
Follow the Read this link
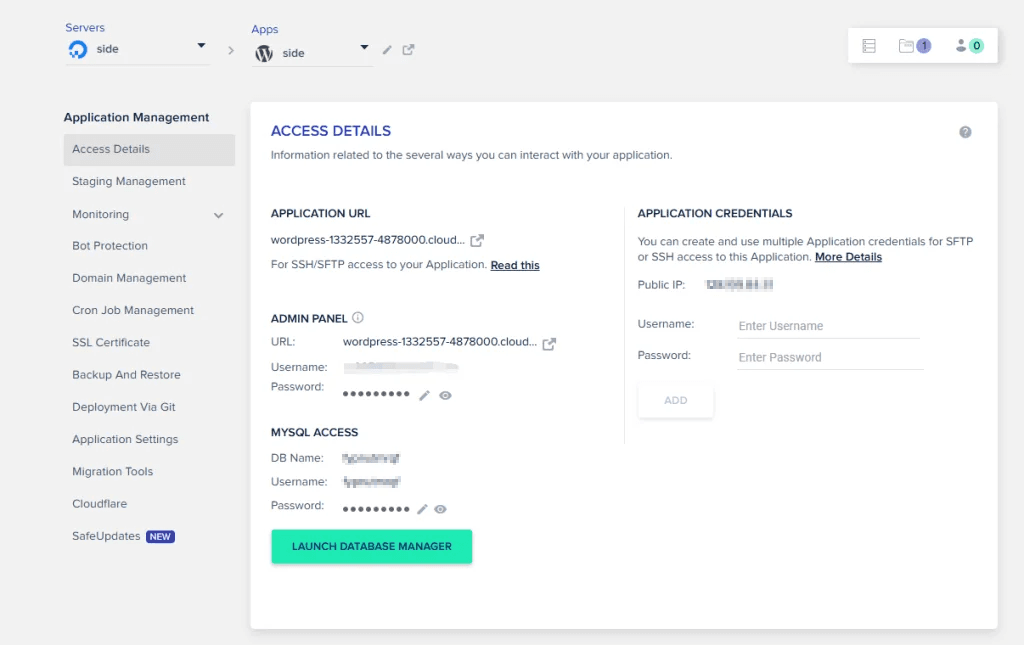click(515, 265)
